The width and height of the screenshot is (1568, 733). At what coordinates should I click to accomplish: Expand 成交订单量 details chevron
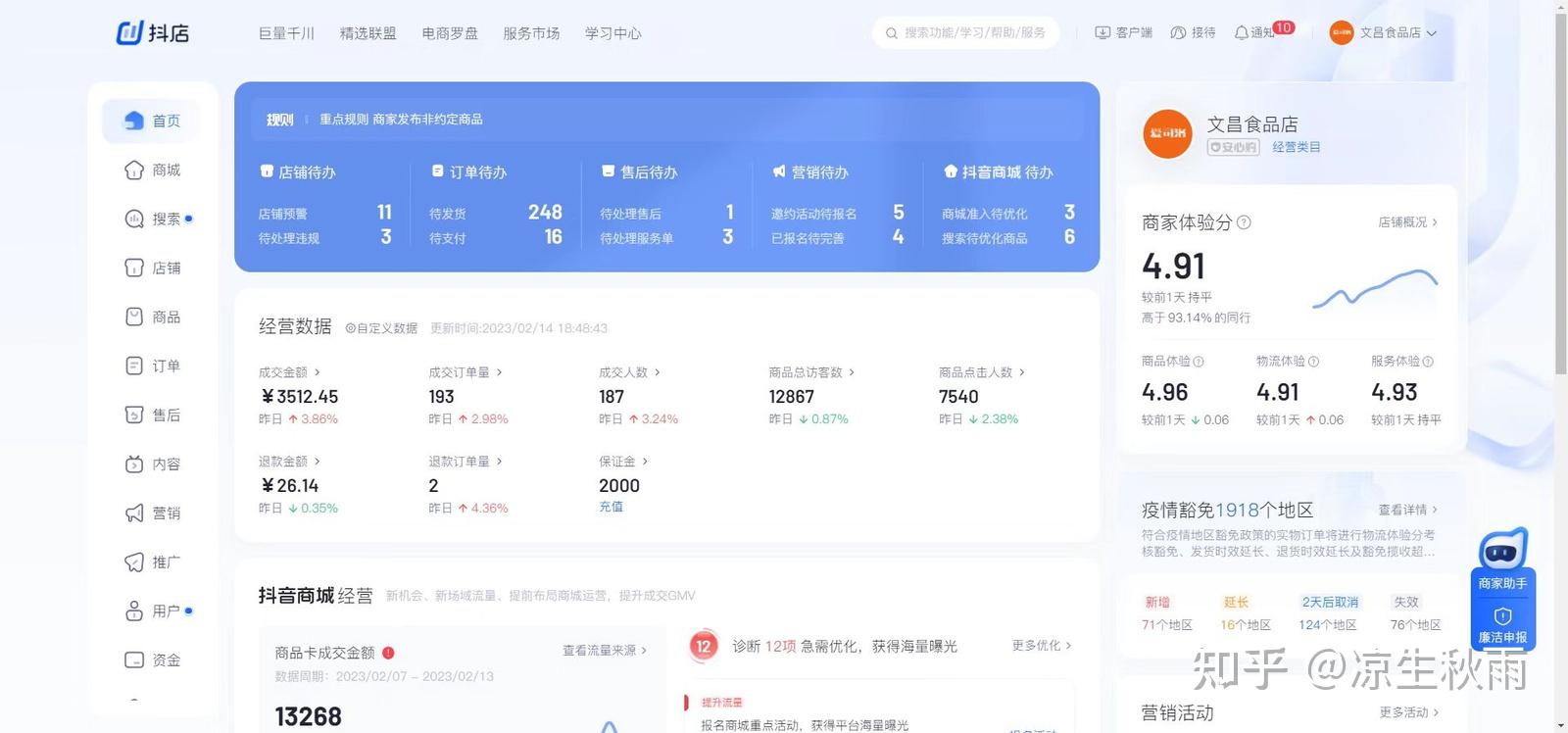499,372
